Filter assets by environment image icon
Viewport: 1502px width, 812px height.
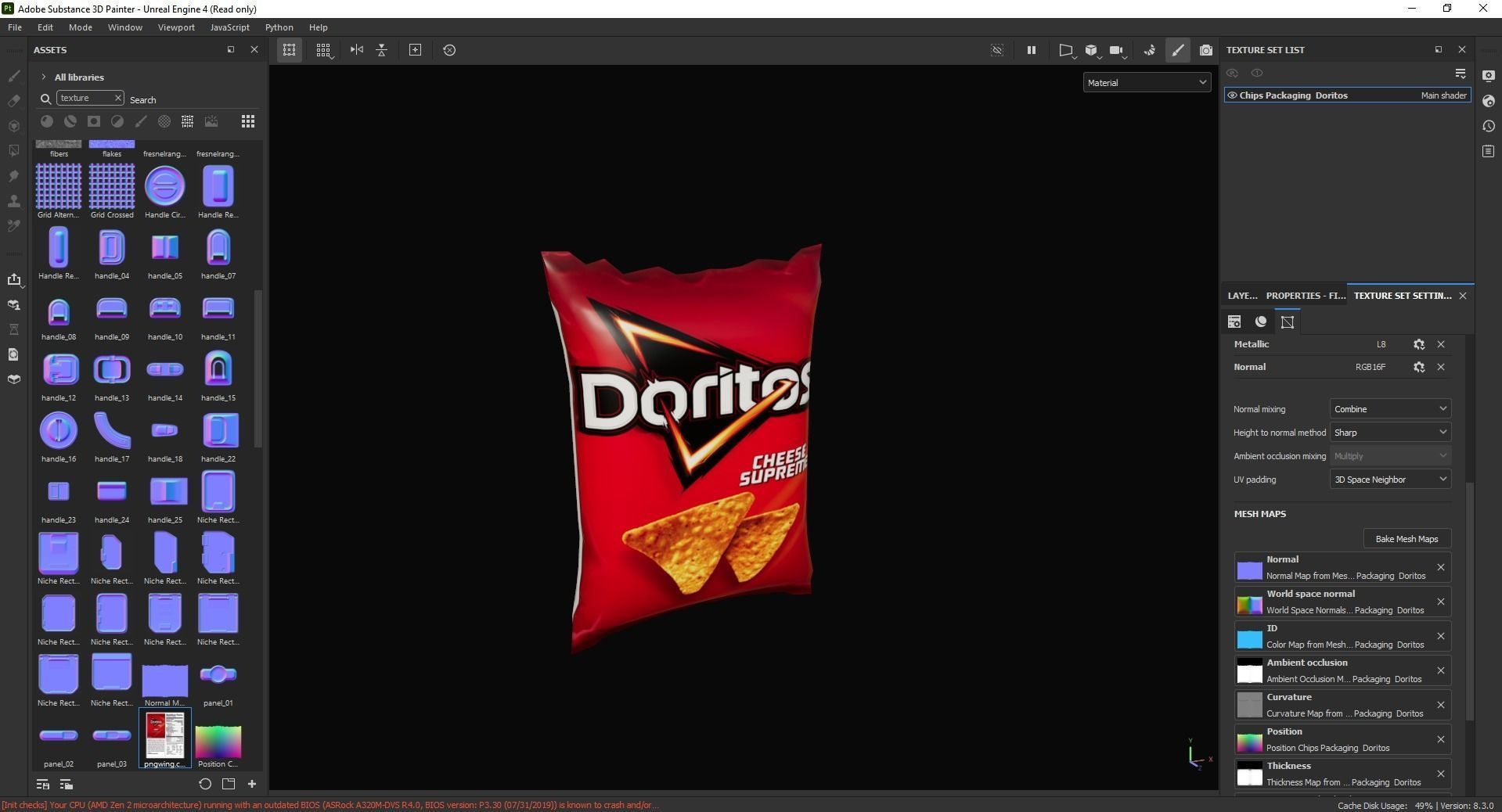pos(211,121)
